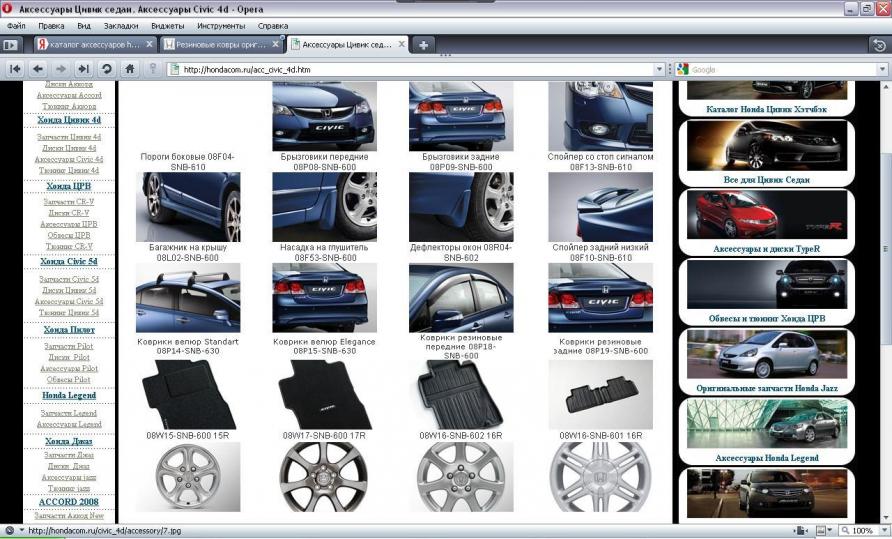The width and height of the screenshot is (892, 539).
Task: Open the 08W17-SNB-600 17R wheel image
Action: [x=324, y=477]
